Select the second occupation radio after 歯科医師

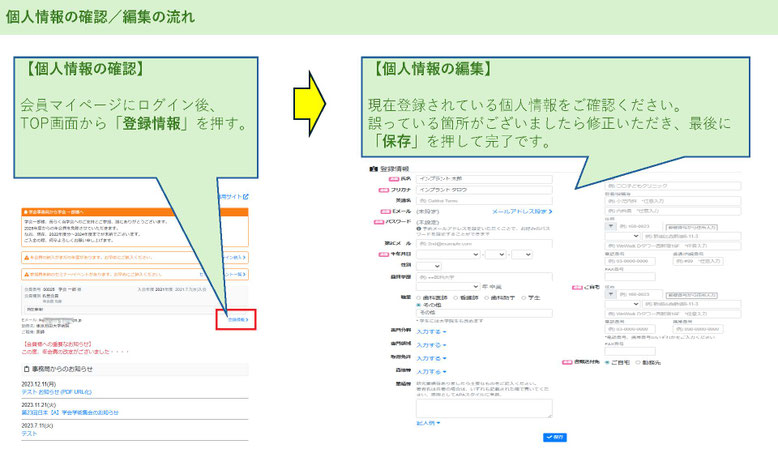point(455,298)
